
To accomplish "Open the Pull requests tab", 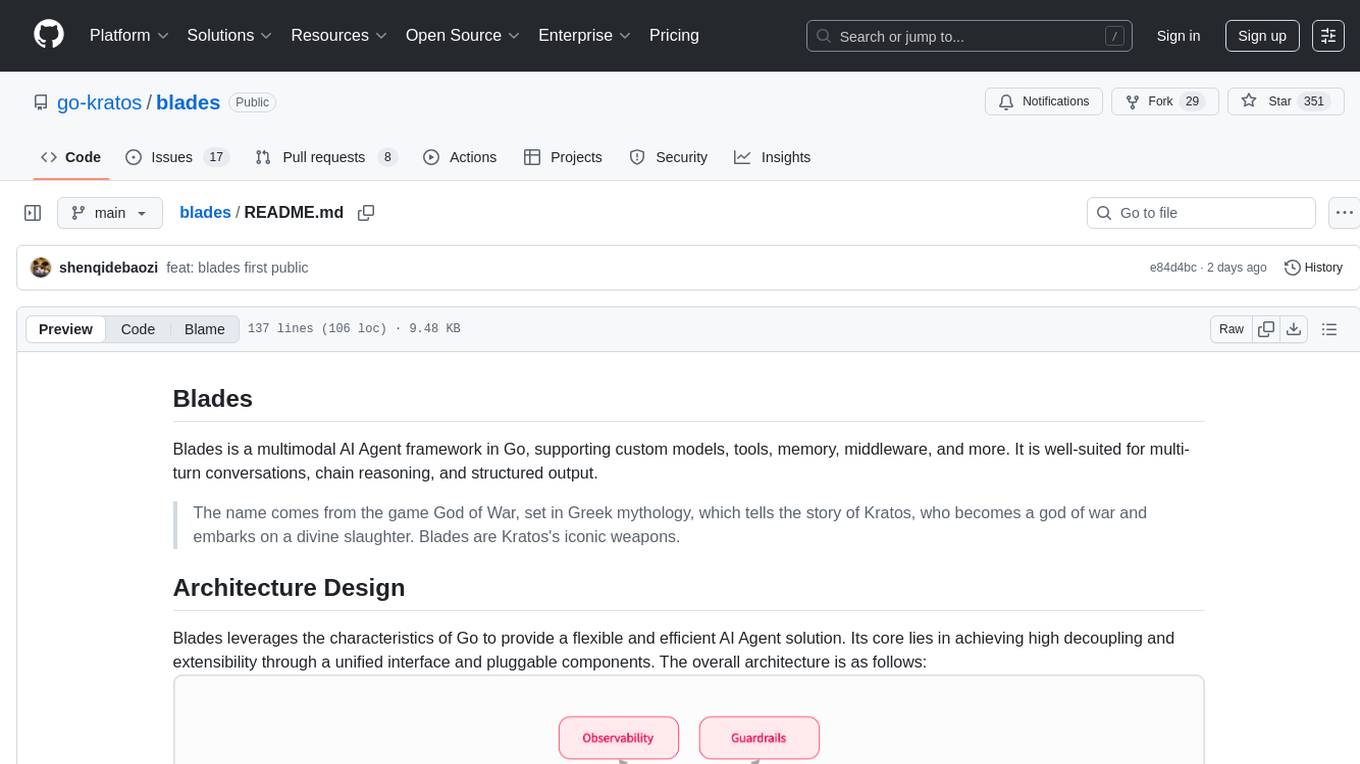I will point(325,157).
